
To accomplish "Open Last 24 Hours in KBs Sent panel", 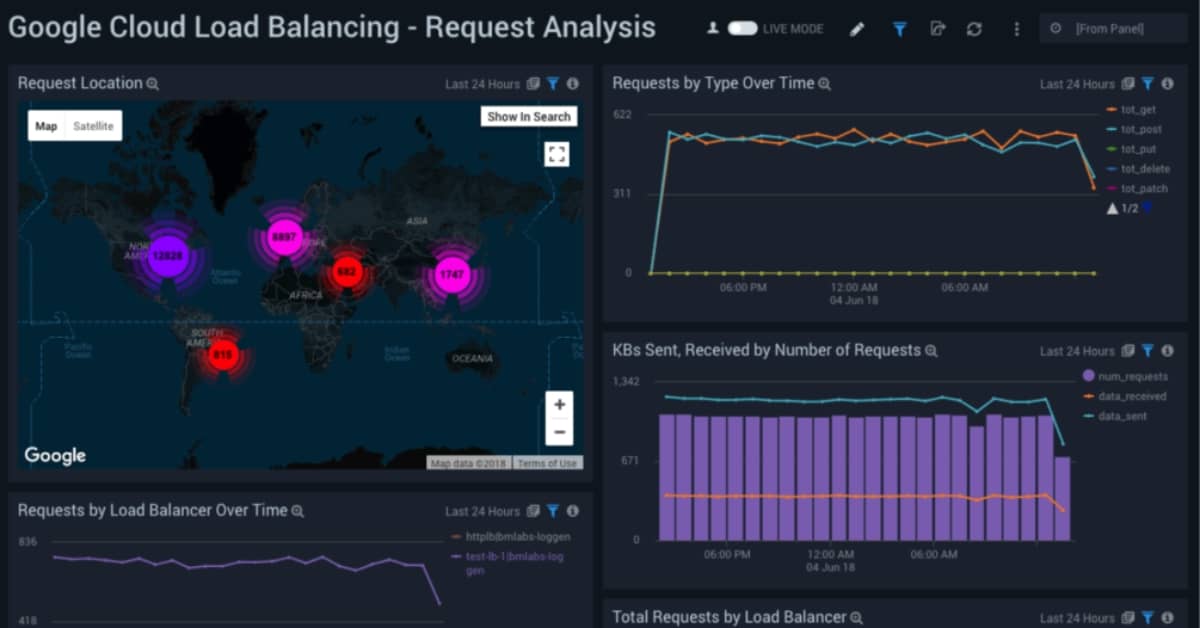I will (1077, 352).
